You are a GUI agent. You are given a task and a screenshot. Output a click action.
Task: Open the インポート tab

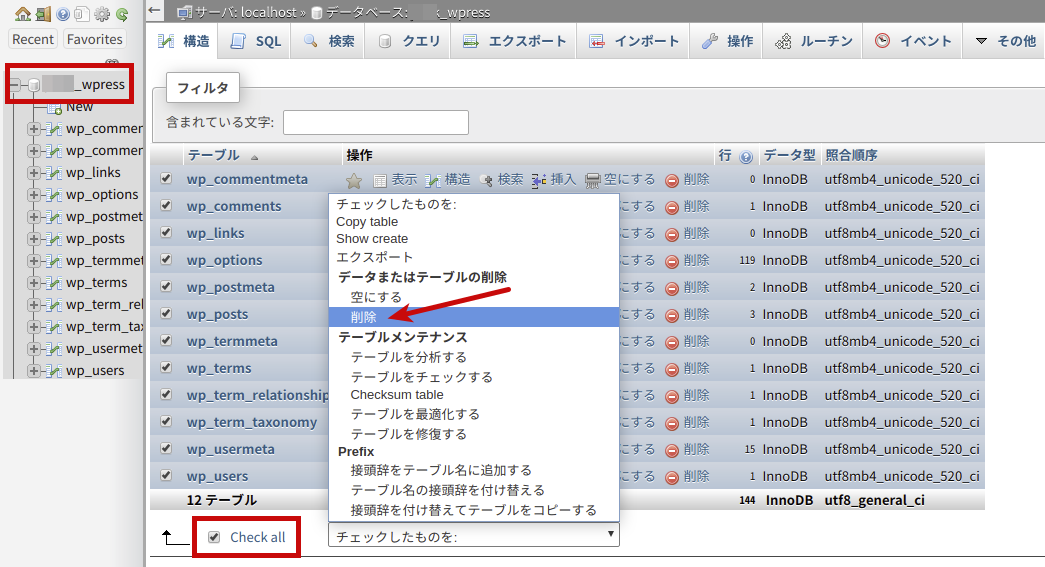coord(634,41)
